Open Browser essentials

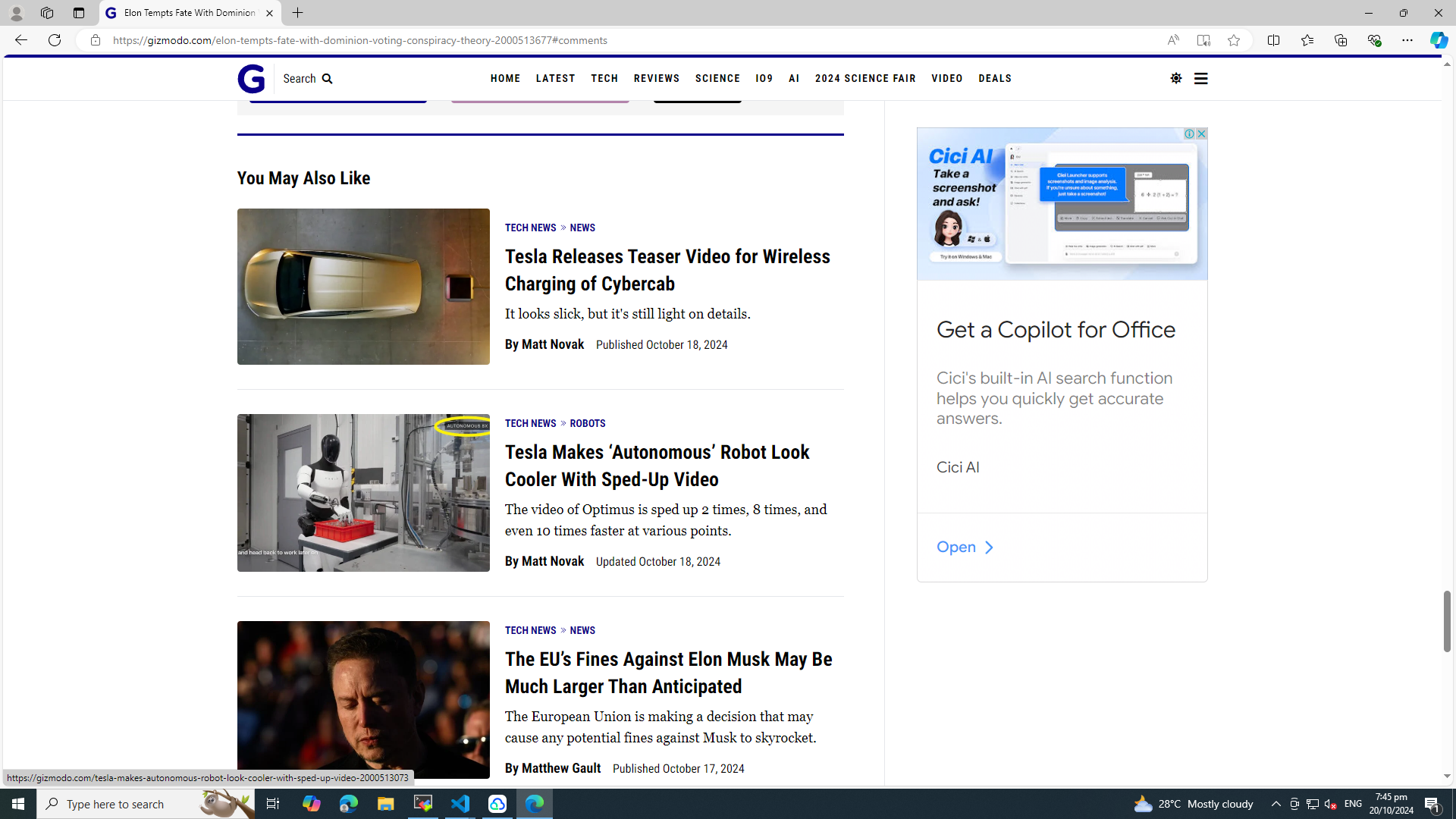pyautogui.click(x=1373, y=40)
